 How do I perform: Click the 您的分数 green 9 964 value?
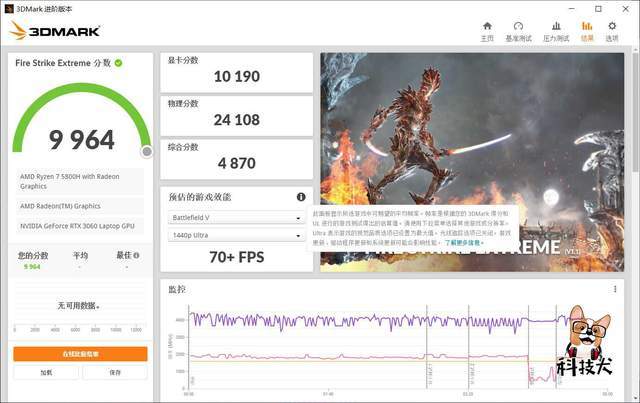[x=32, y=267]
